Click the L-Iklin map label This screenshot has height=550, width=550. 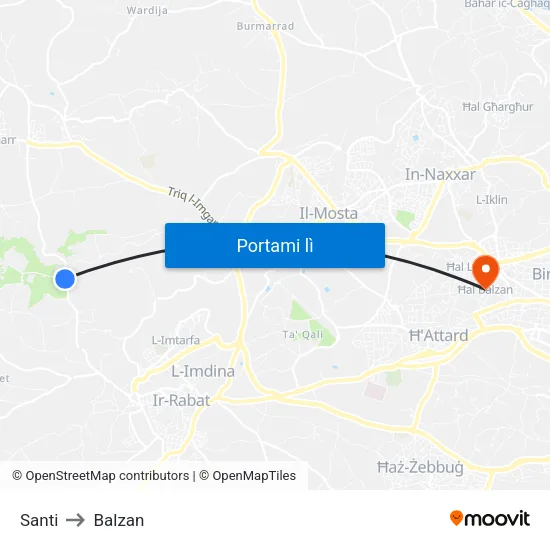(x=491, y=200)
